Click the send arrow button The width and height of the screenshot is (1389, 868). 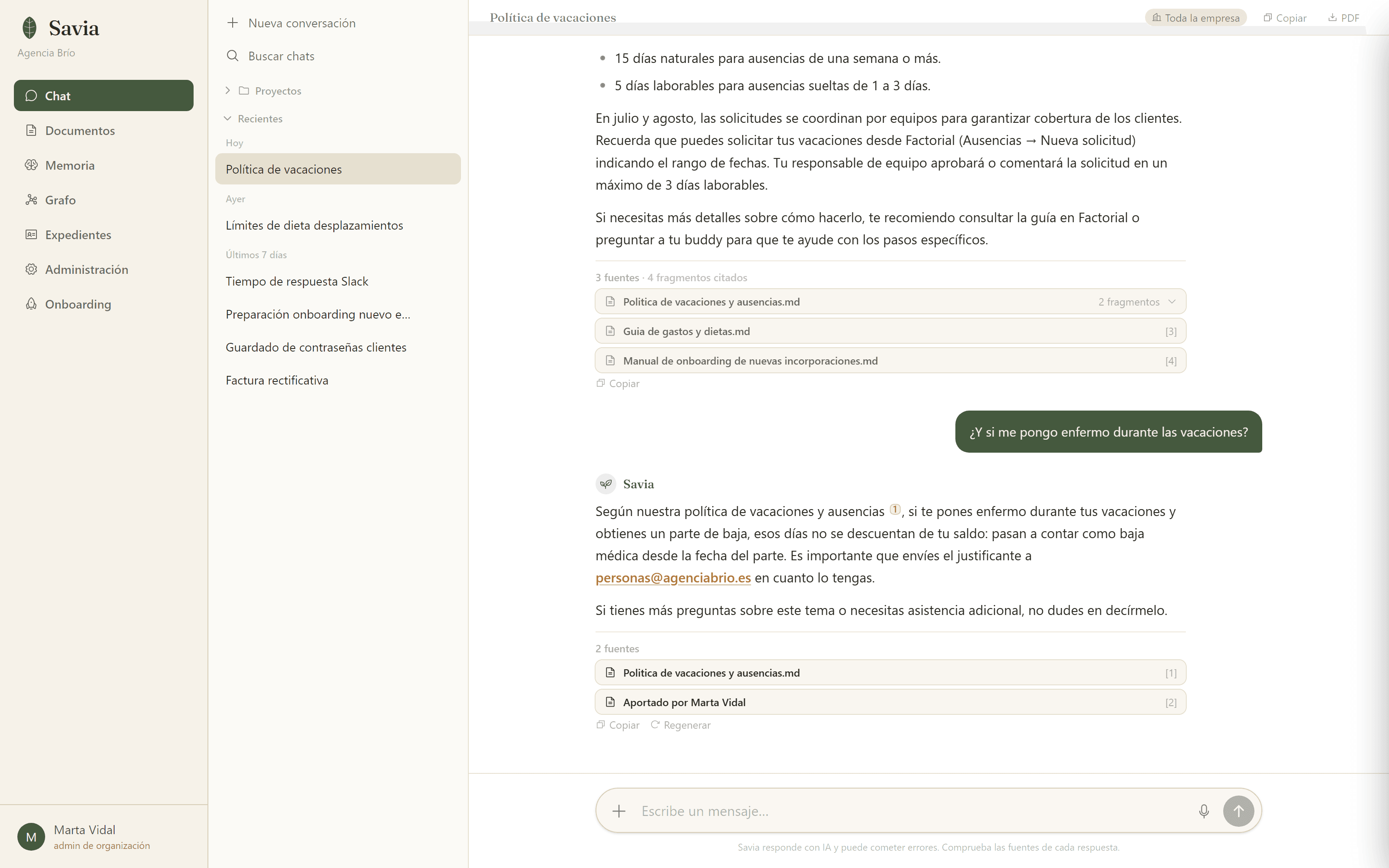pos(1238,811)
